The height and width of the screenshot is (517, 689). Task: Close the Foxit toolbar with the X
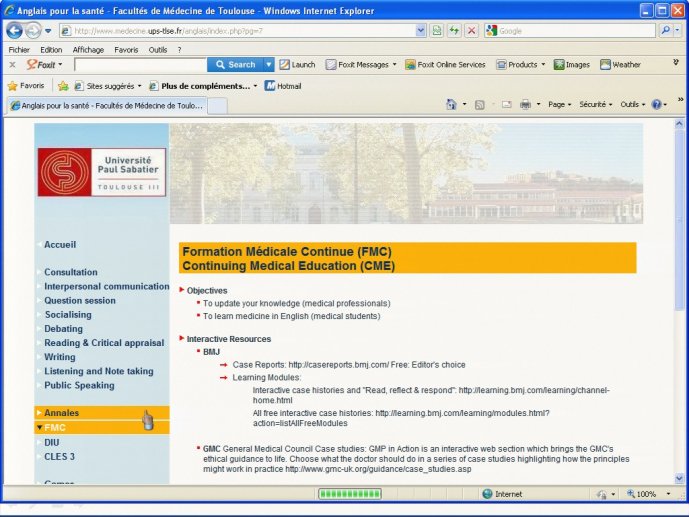click(12, 65)
